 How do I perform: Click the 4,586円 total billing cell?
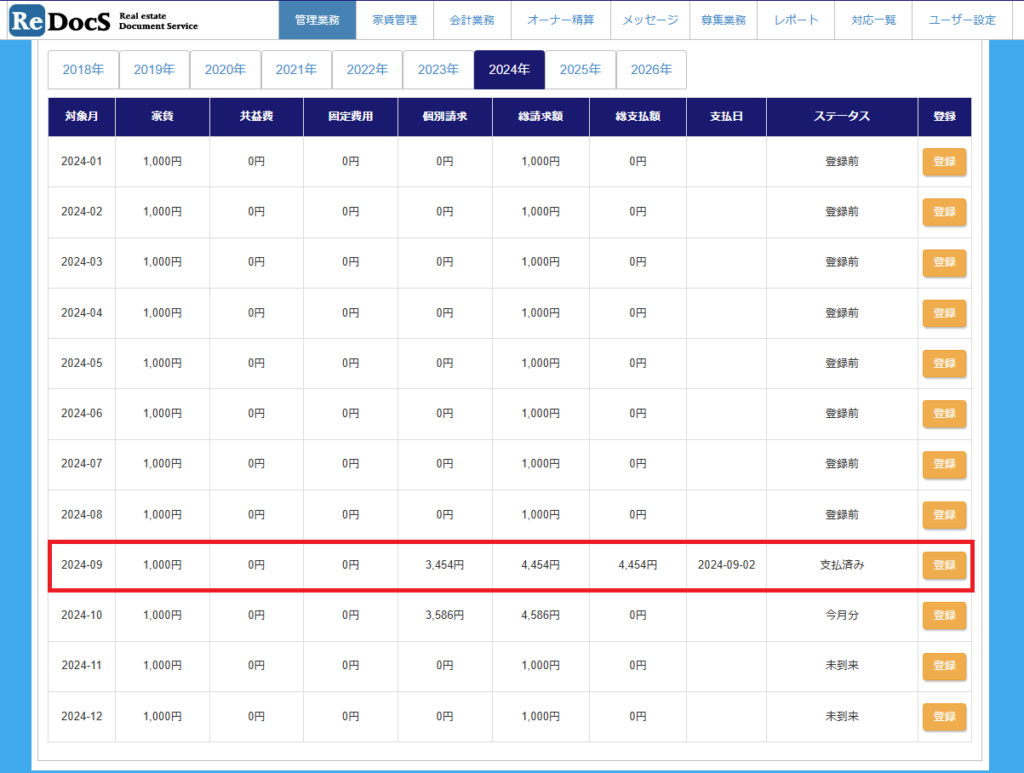[x=541, y=615]
